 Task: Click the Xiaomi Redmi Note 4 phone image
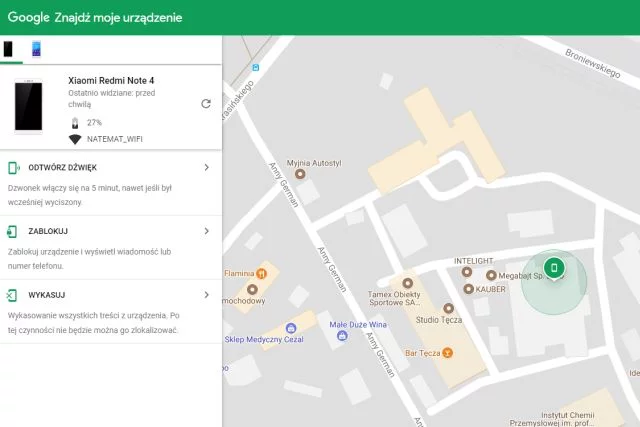(29, 107)
